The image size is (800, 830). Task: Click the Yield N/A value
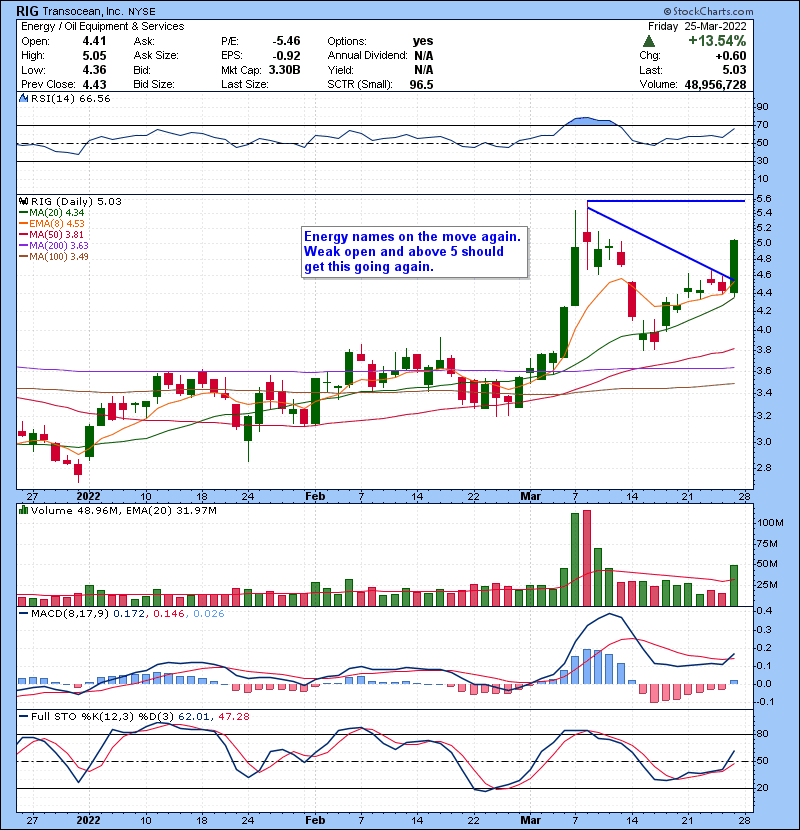coord(424,70)
